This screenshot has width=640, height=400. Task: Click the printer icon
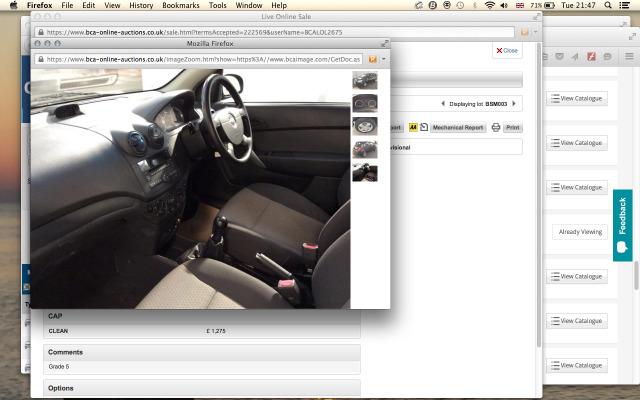496,127
